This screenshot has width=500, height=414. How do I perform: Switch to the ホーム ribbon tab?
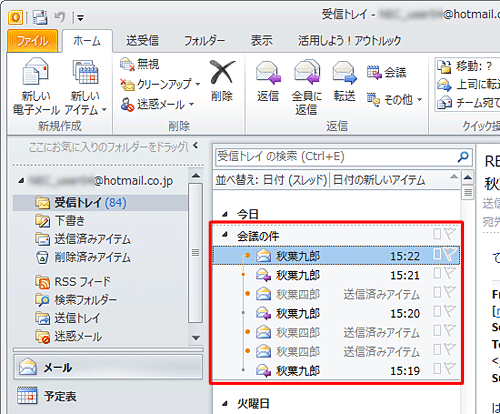tap(87, 41)
